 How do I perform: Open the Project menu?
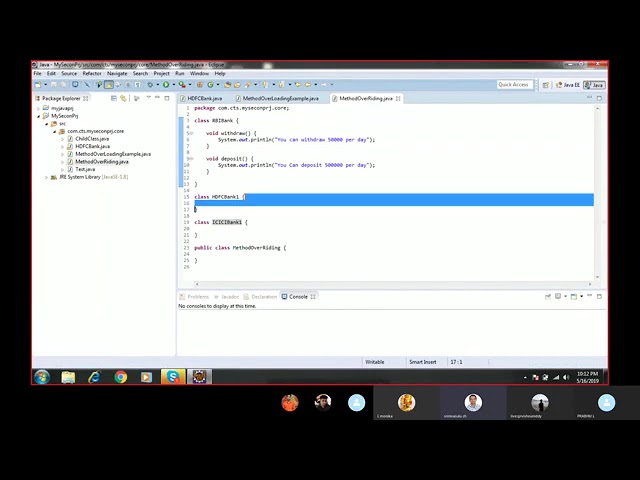(161, 73)
